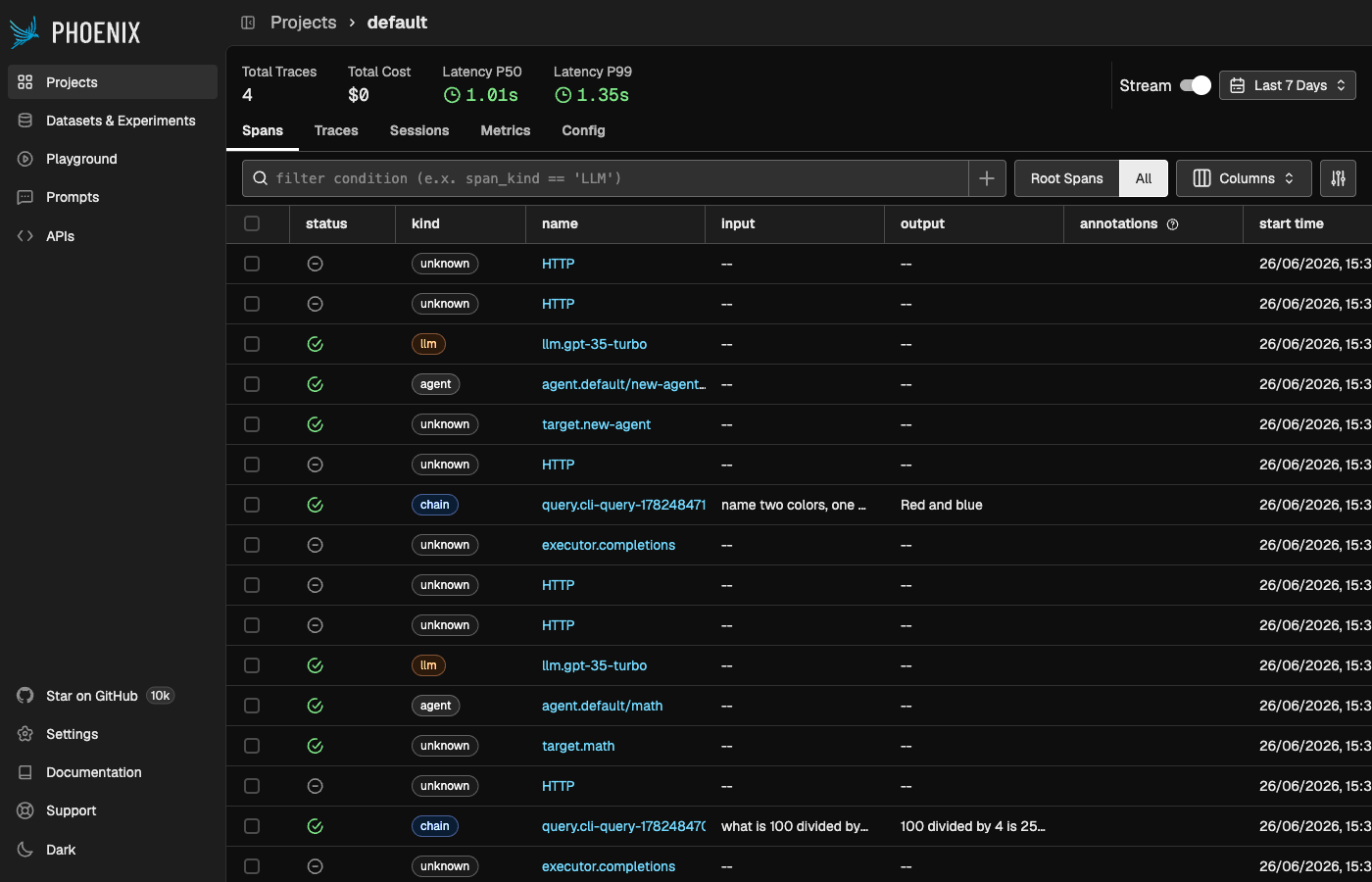This screenshot has height=882, width=1372.
Task: Click the status icon of target.math row
Action: (316, 746)
